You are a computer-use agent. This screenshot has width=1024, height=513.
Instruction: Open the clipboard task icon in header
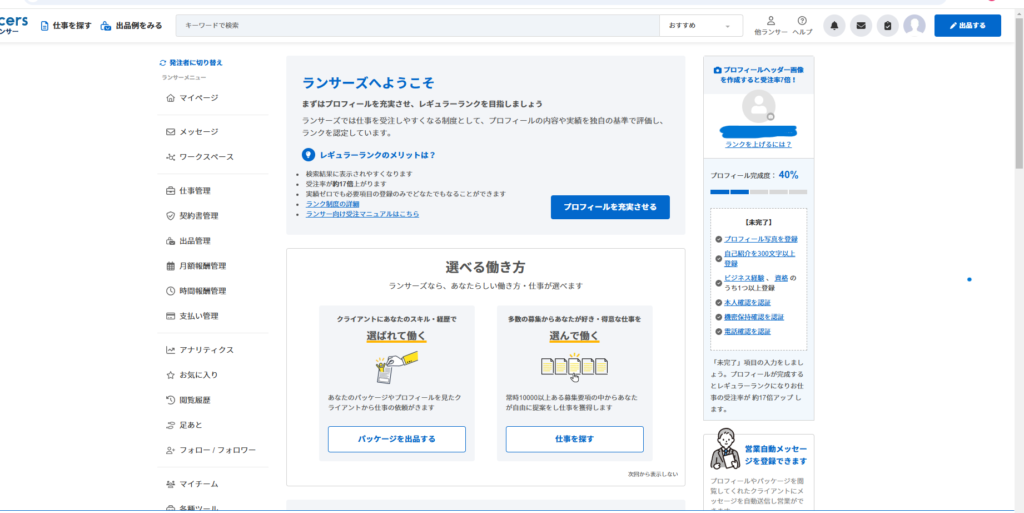[888, 25]
